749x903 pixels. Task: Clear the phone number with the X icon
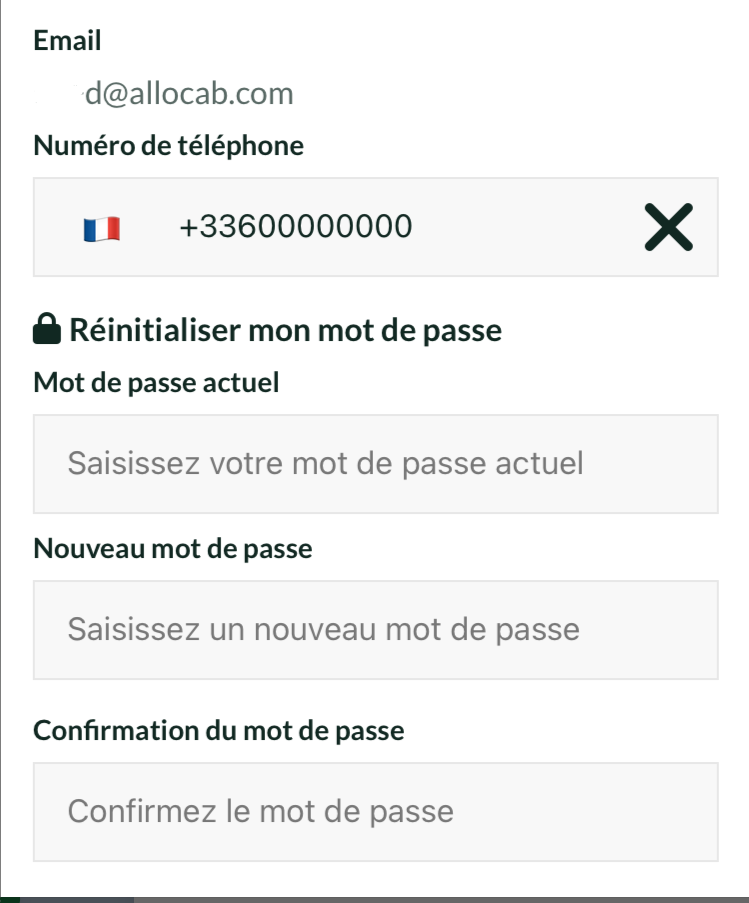668,227
